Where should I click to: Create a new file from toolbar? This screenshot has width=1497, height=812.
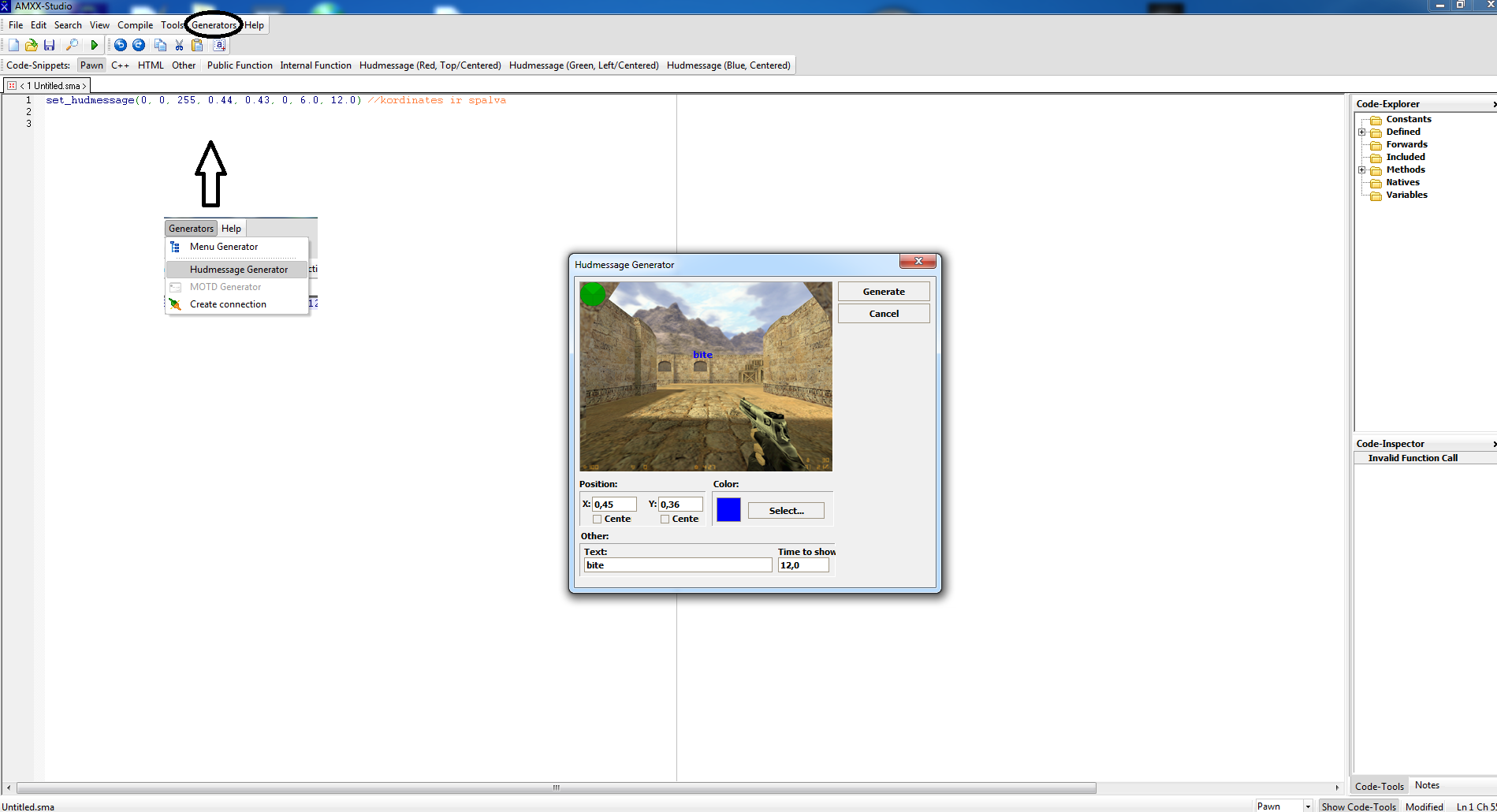coord(13,46)
